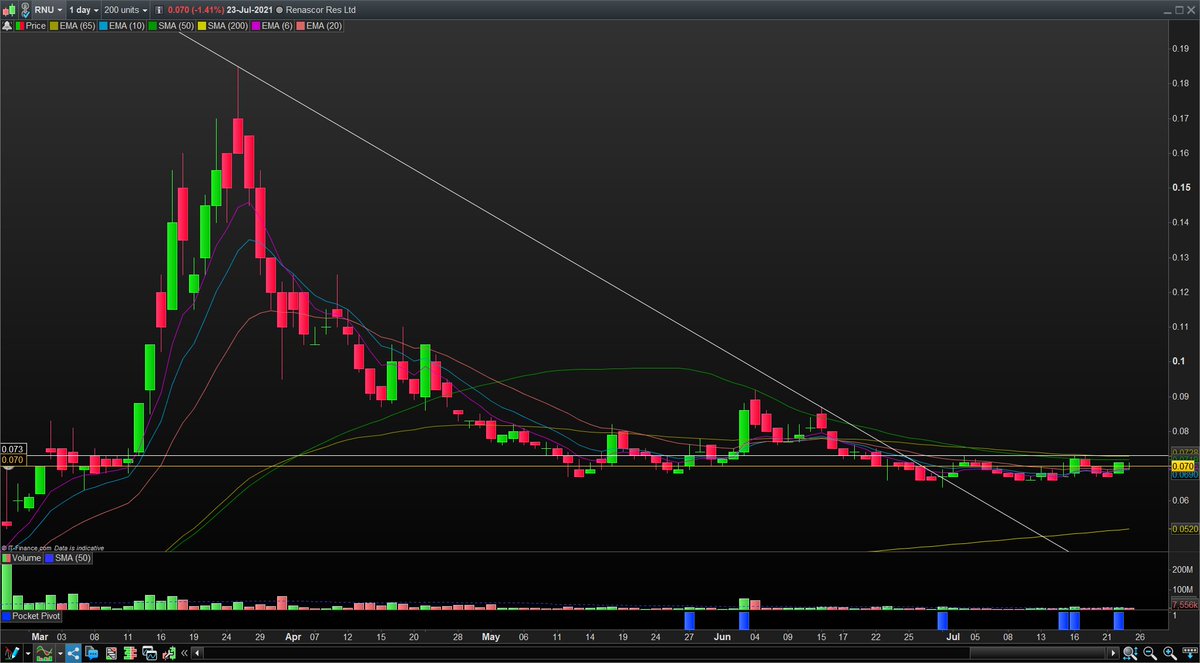The height and width of the screenshot is (663, 1200).
Task: Click the instrument info icon
Action: click(158, 10)
